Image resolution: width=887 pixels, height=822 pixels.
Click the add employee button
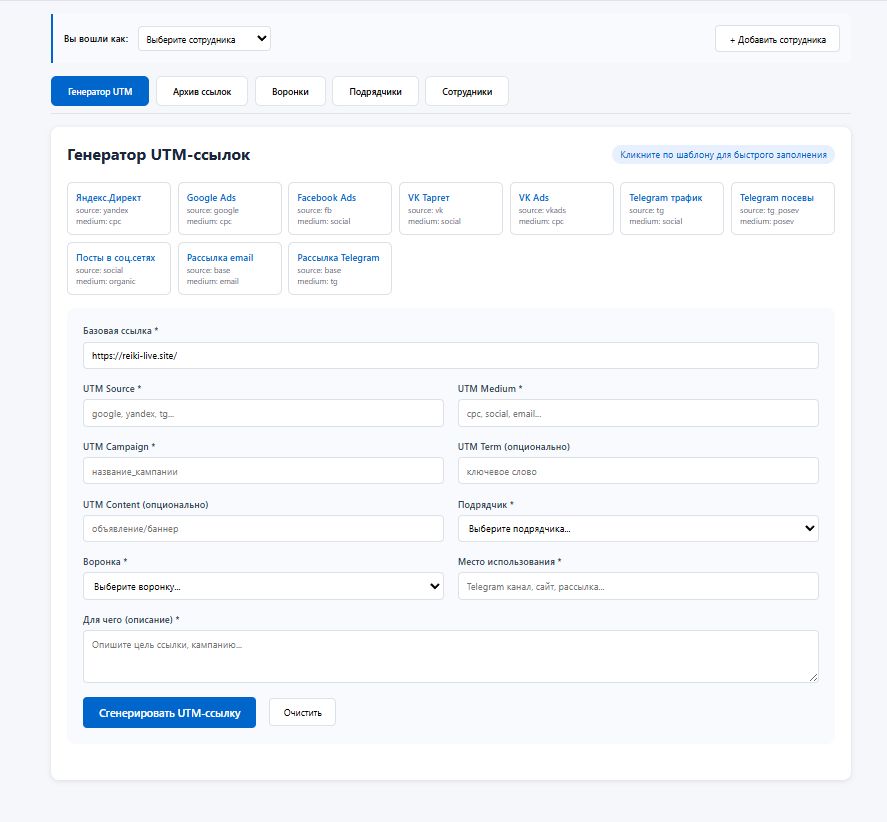777,39
